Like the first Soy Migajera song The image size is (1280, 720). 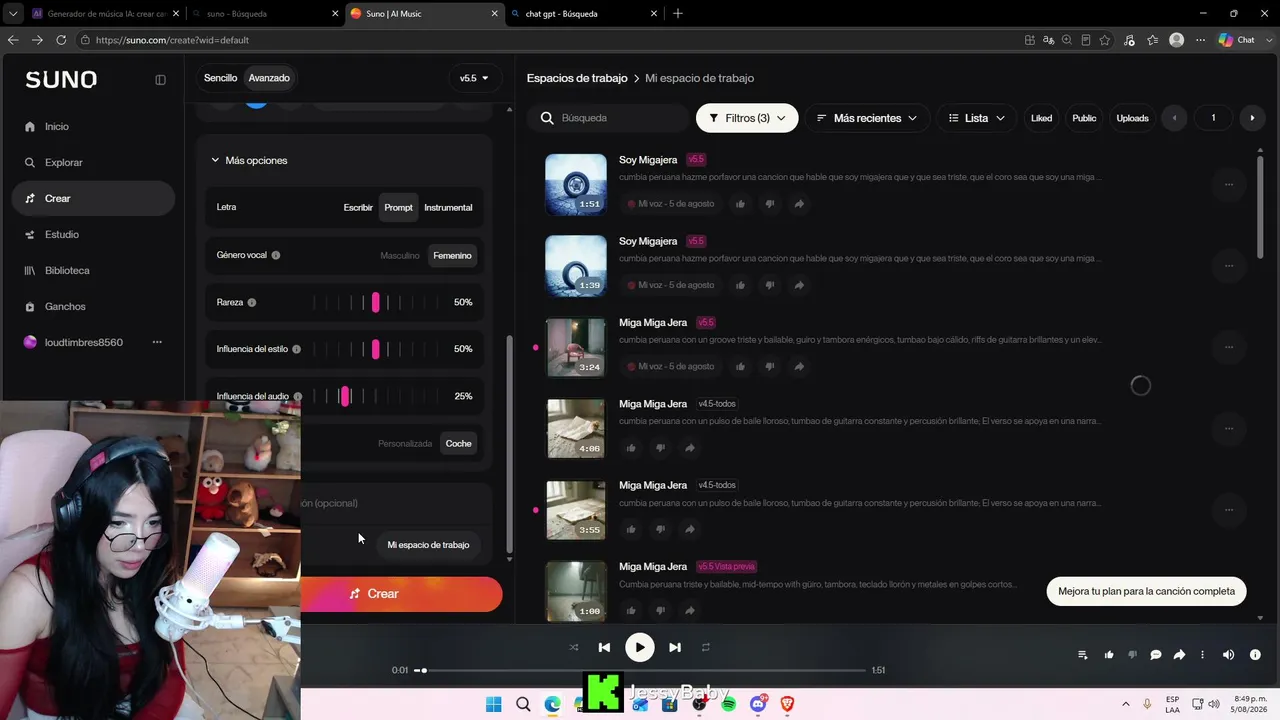coord(740,204)
